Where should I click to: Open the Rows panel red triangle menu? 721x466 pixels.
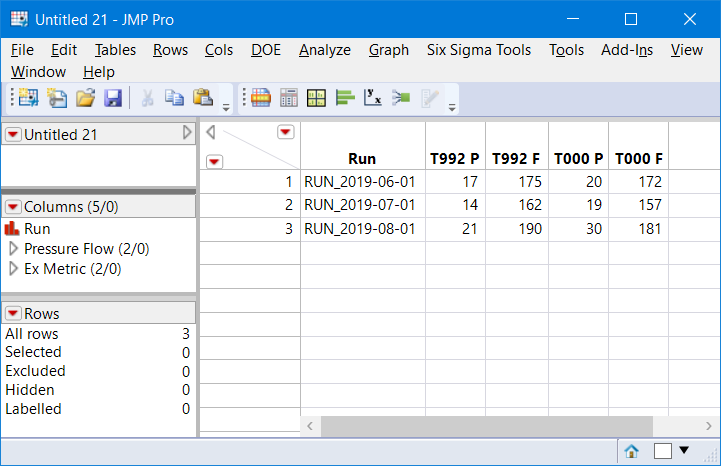13,313
